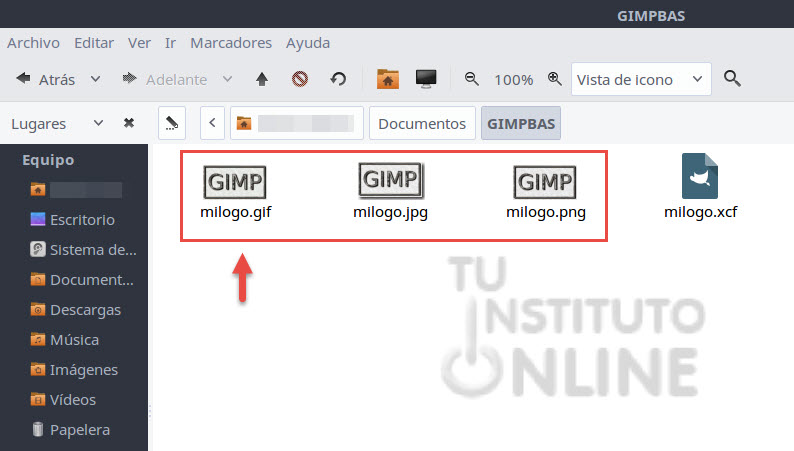
Task: Click the search magnifier icon
Action: 732,79
